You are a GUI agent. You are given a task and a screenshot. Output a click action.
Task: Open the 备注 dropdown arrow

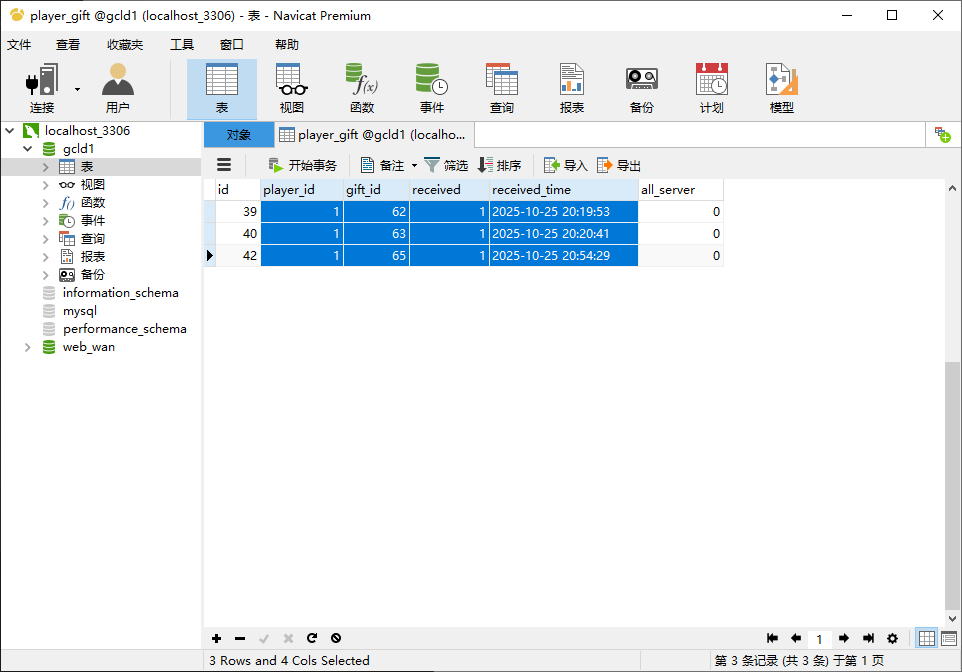coord(414,166)
